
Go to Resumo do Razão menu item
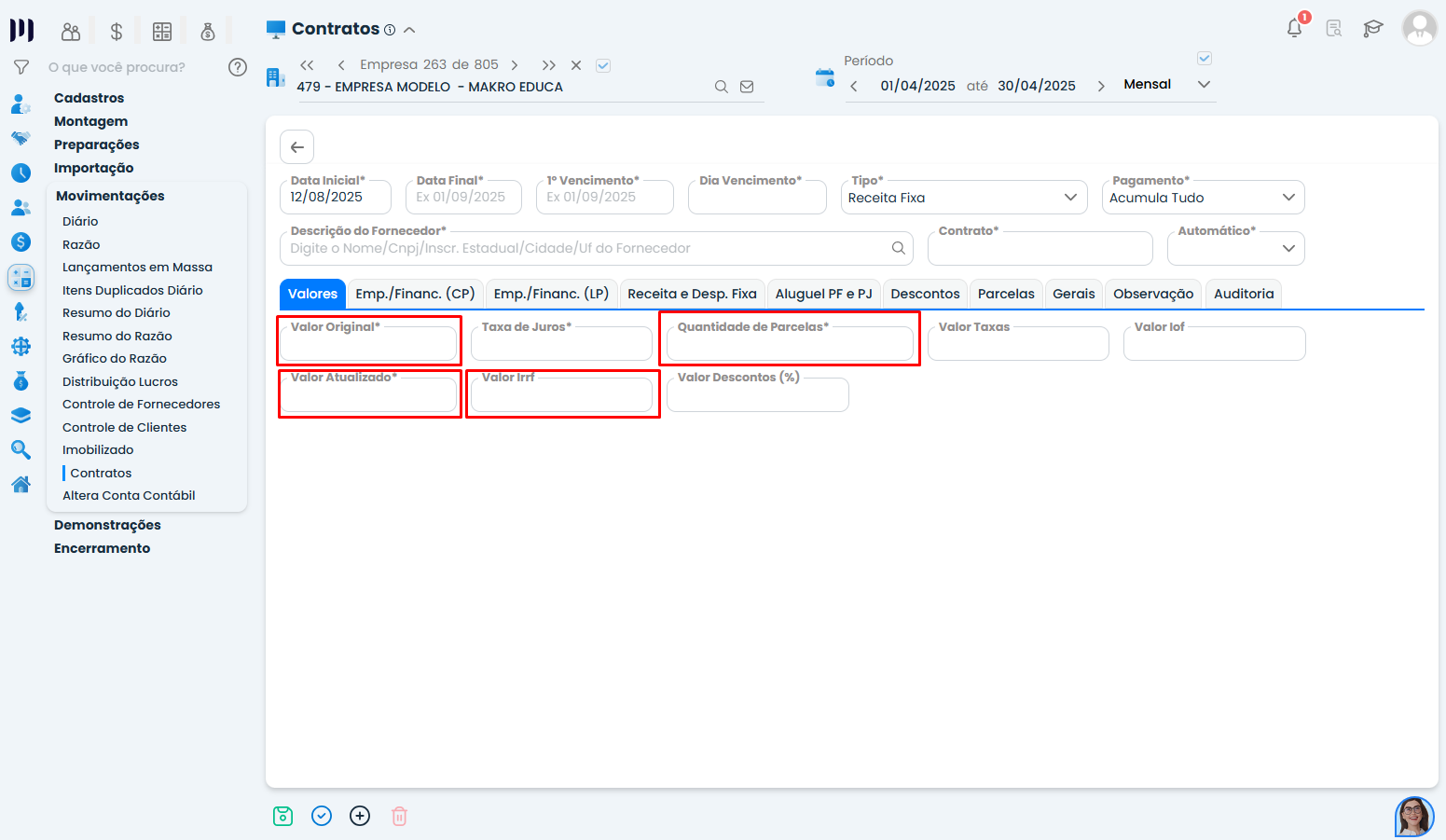coord(117,336)
